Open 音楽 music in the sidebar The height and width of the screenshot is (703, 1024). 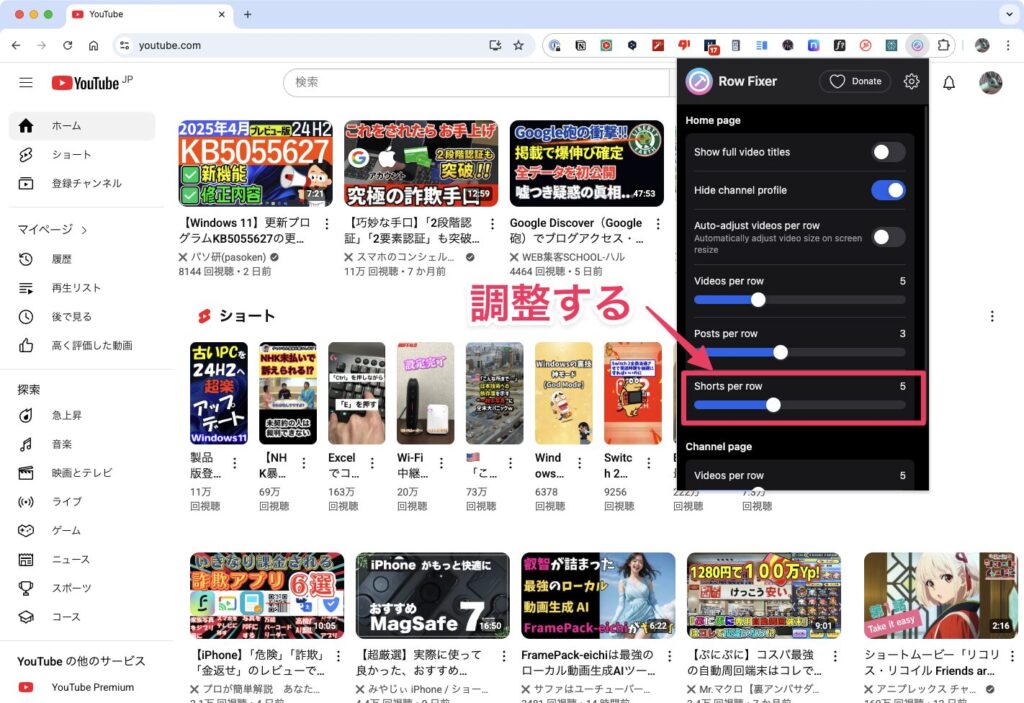click(82, 444)
